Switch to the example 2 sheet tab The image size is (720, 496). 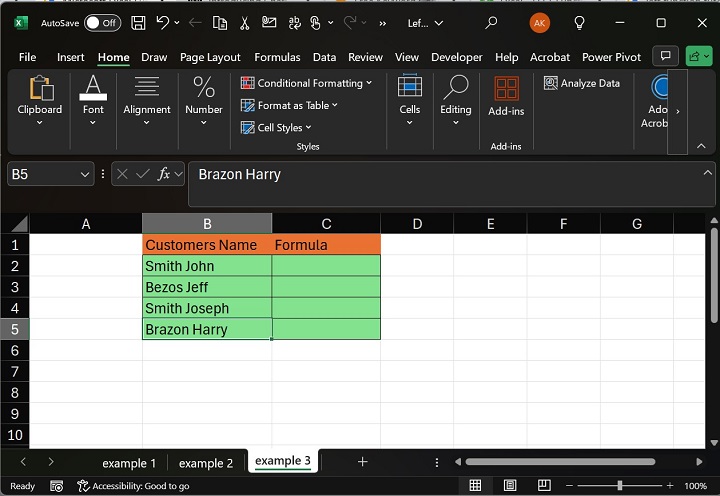pos(206,463)
